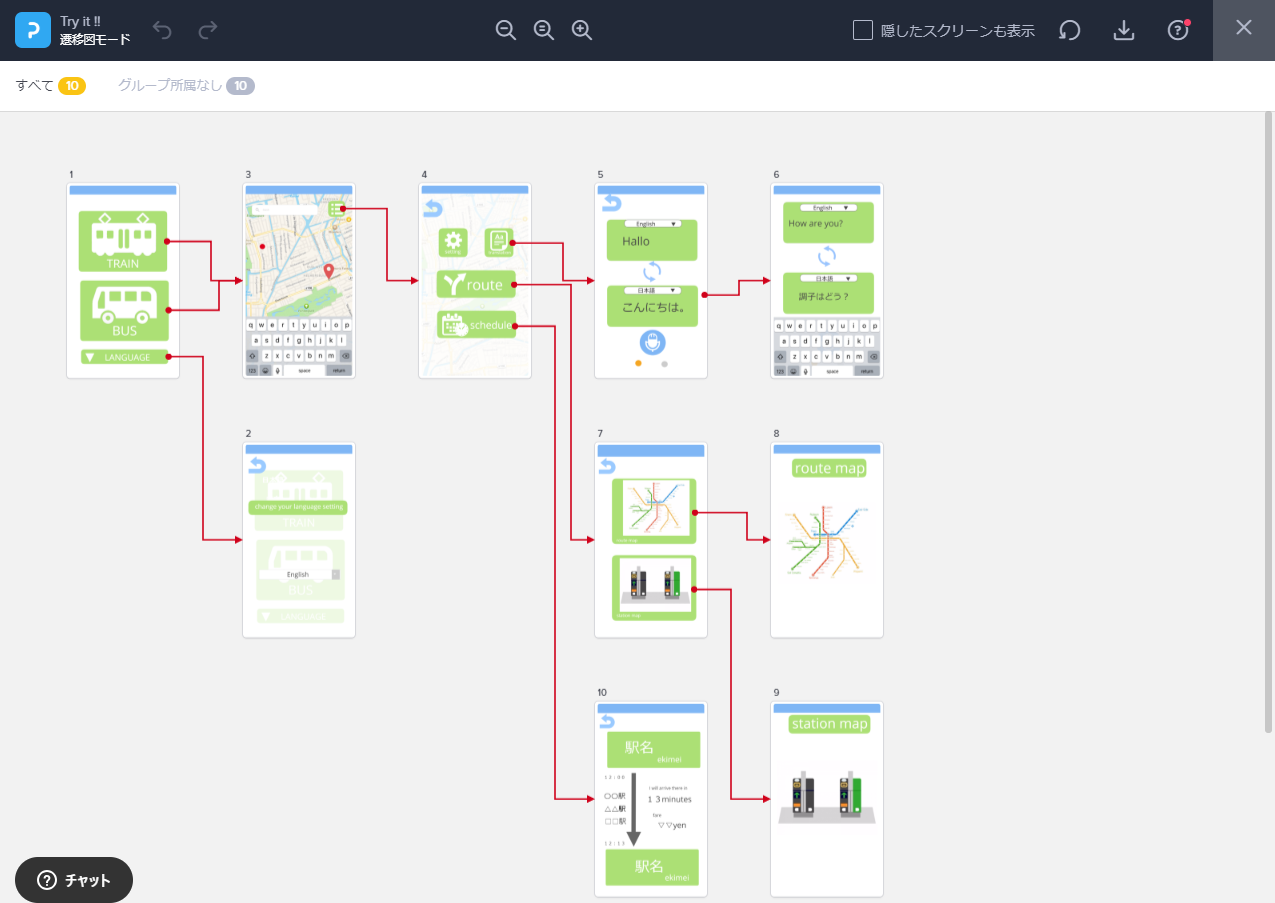Select screen 9 station map thumbnail
The image size is (1275, 903).
(x=827, y=799)
